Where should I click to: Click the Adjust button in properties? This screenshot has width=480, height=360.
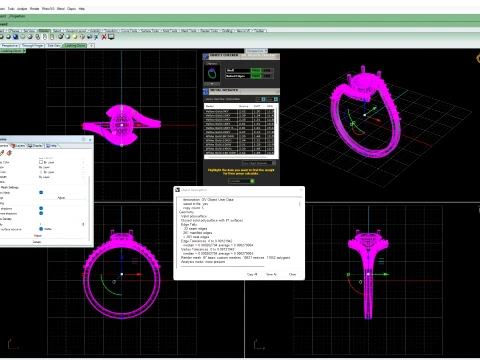tap(61, 198)
